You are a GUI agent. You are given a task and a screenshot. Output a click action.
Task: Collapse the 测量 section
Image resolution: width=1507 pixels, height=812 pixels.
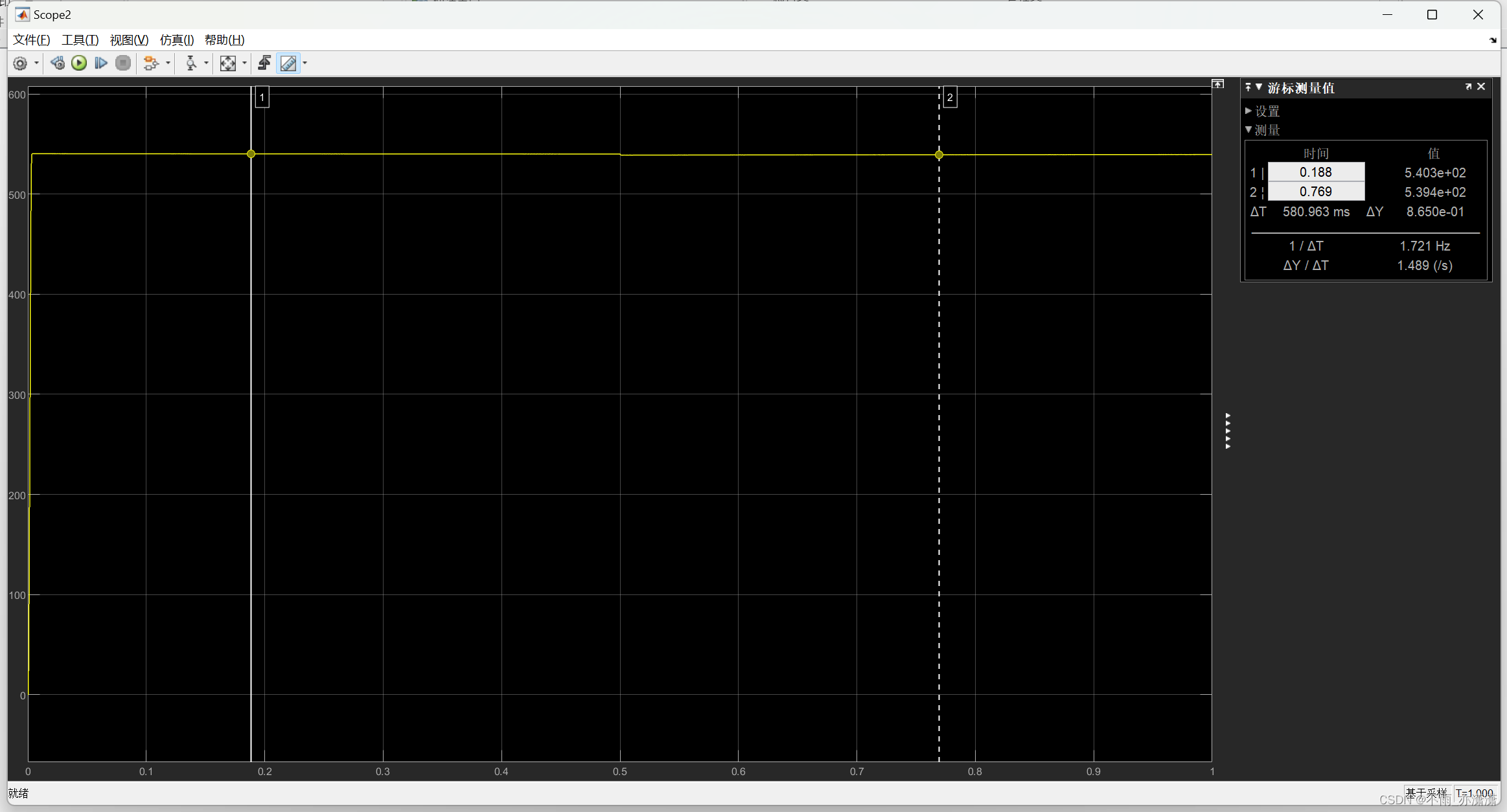[1263, 130]
